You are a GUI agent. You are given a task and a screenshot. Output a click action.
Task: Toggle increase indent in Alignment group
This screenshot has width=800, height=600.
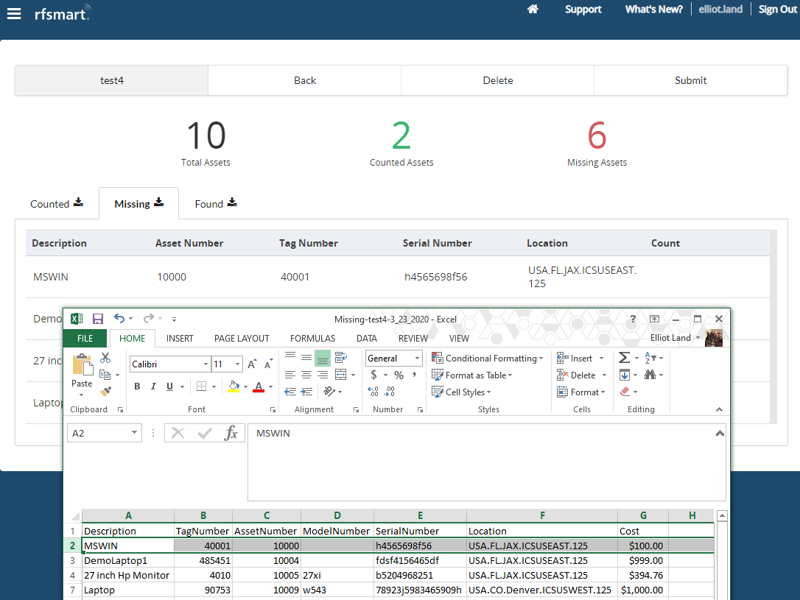pos(307,392)
